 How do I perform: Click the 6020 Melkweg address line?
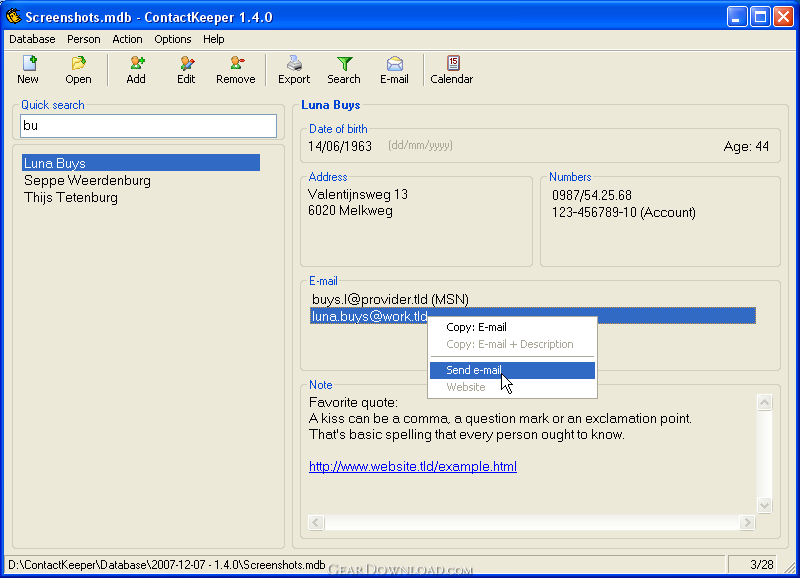[350, 211]
